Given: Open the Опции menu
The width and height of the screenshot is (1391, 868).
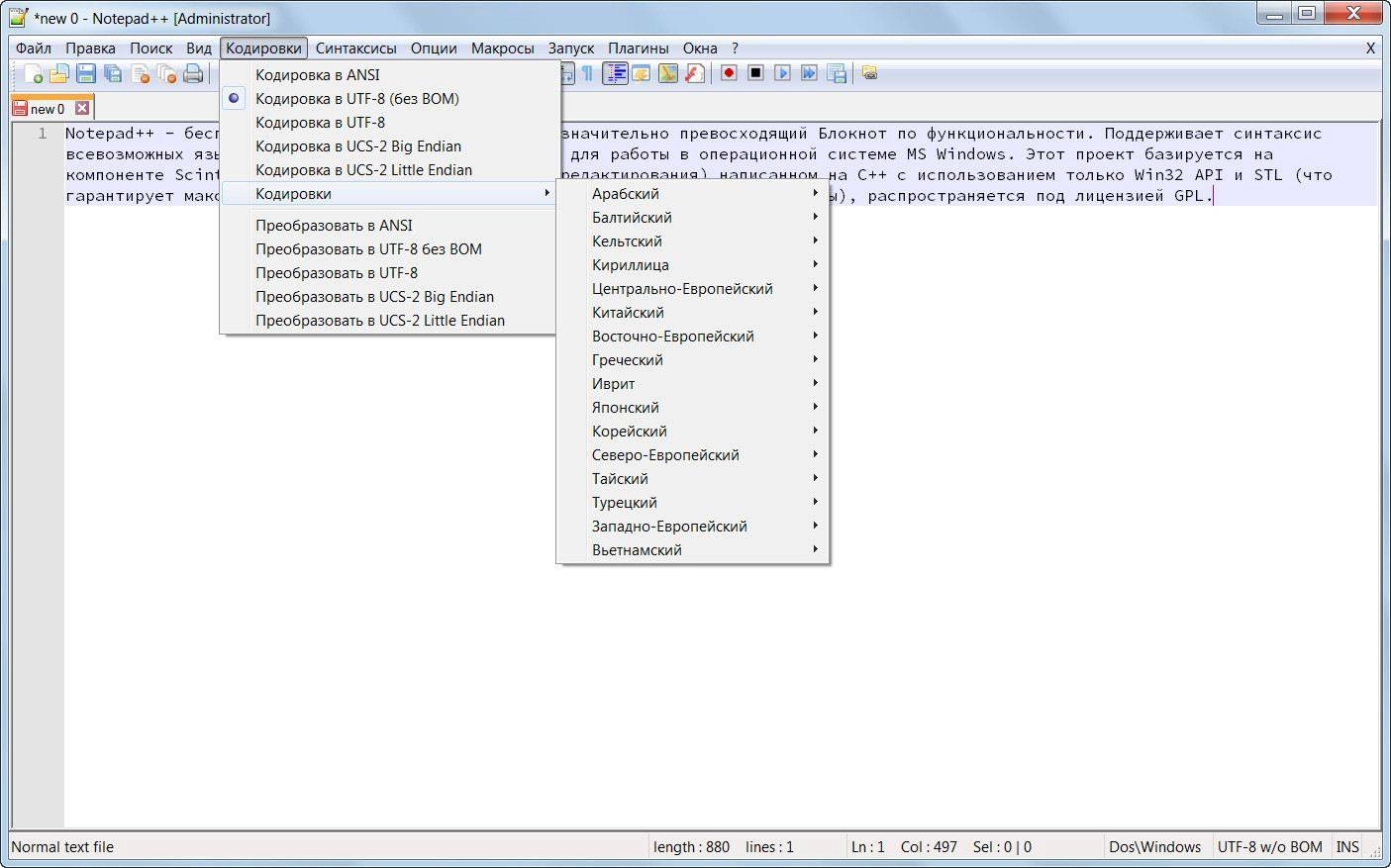Looking at the screenshot, I should pyautogui.click(x=434, y=48).
